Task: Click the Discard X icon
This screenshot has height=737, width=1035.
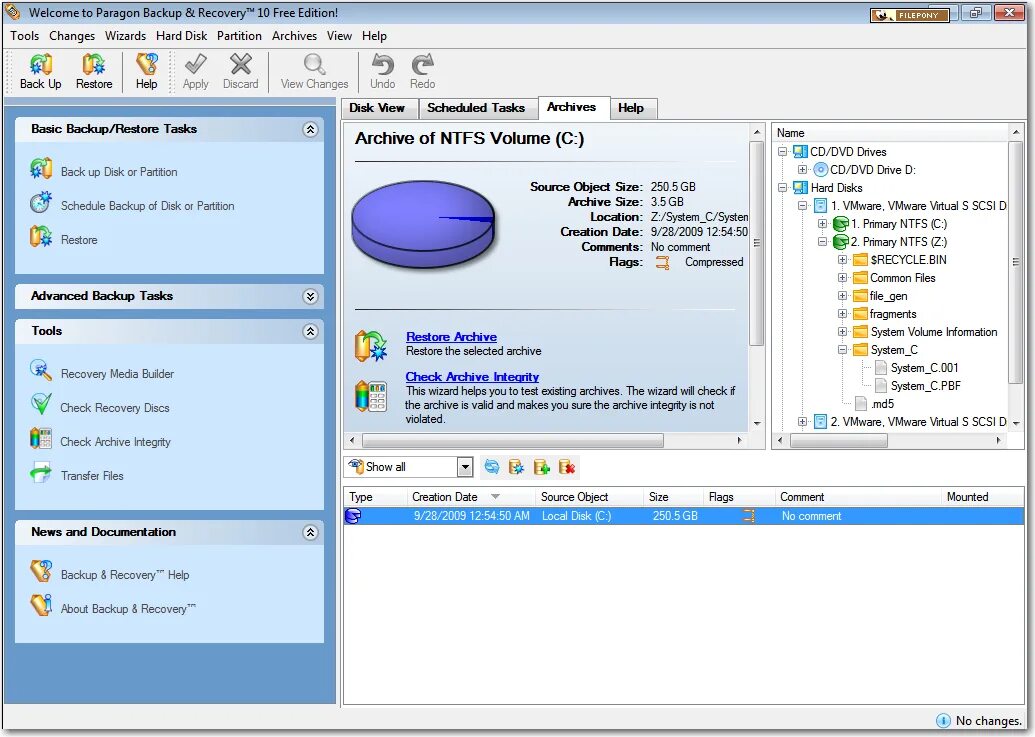Action: [x=240, y=65]
